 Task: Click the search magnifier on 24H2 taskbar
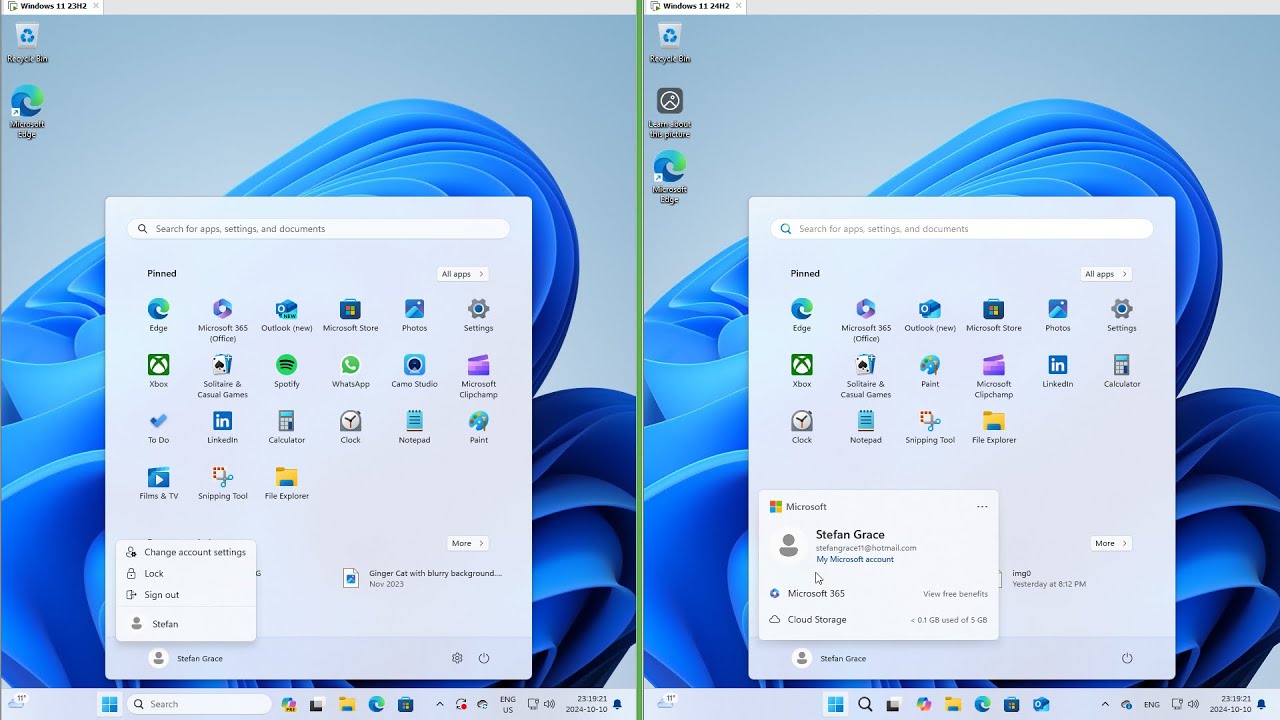(x=865, y=704)
